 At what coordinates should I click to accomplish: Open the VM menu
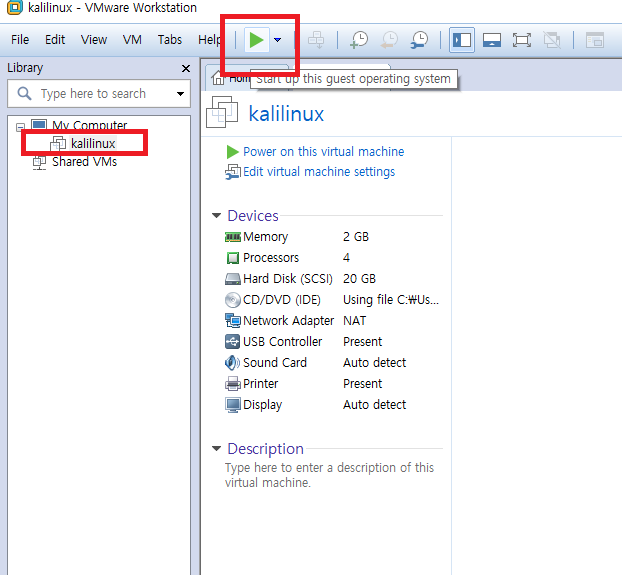click(x=132, y=40)
